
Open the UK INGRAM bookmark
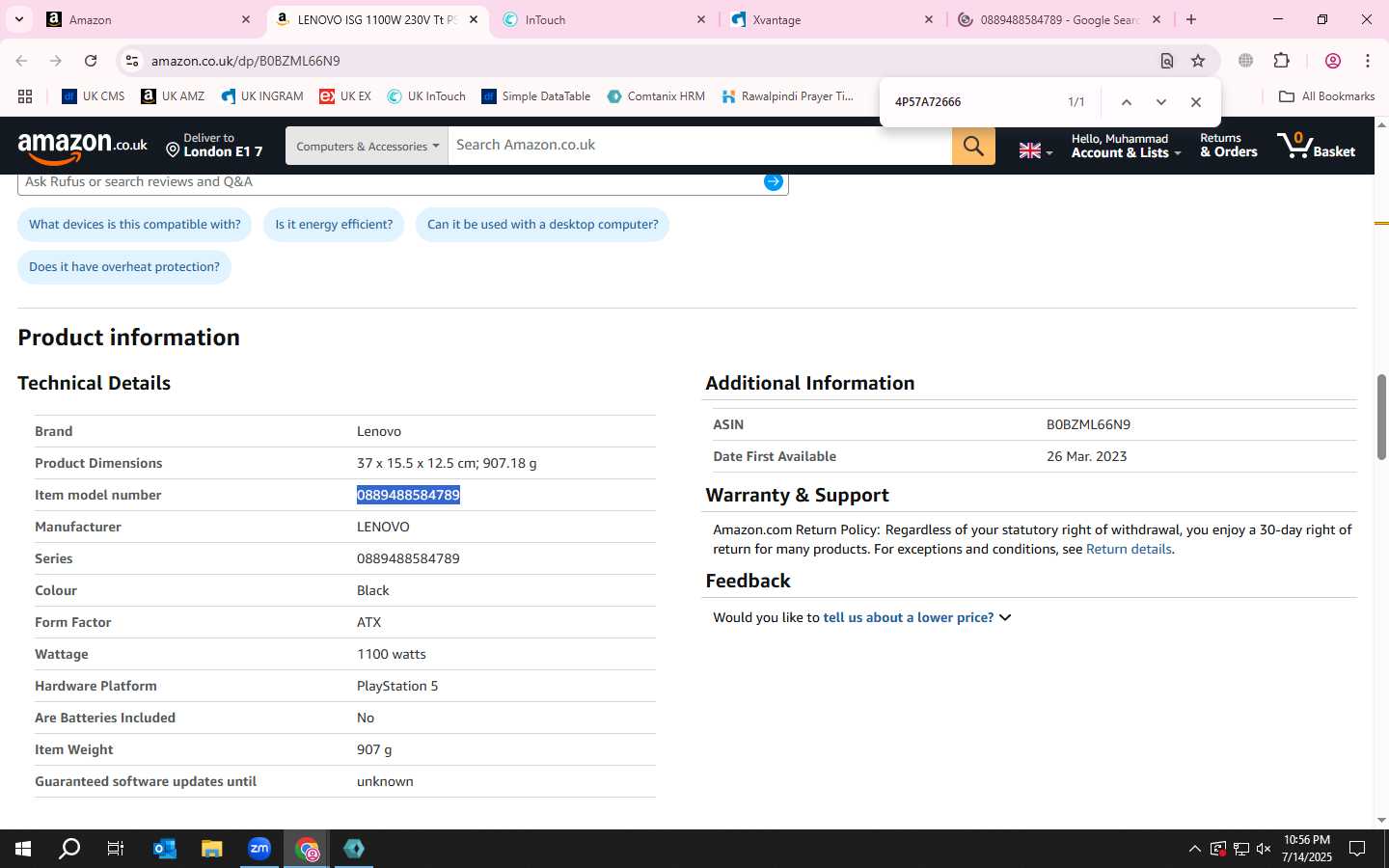261,96
